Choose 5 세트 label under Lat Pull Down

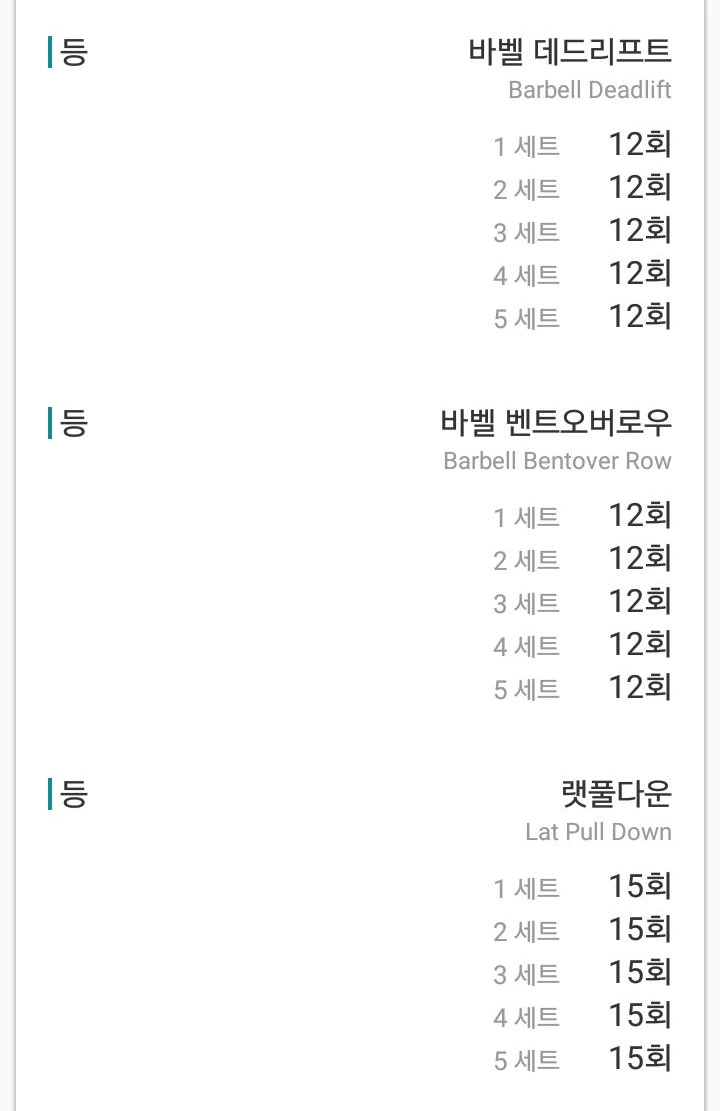click(x=526, y=1061)
